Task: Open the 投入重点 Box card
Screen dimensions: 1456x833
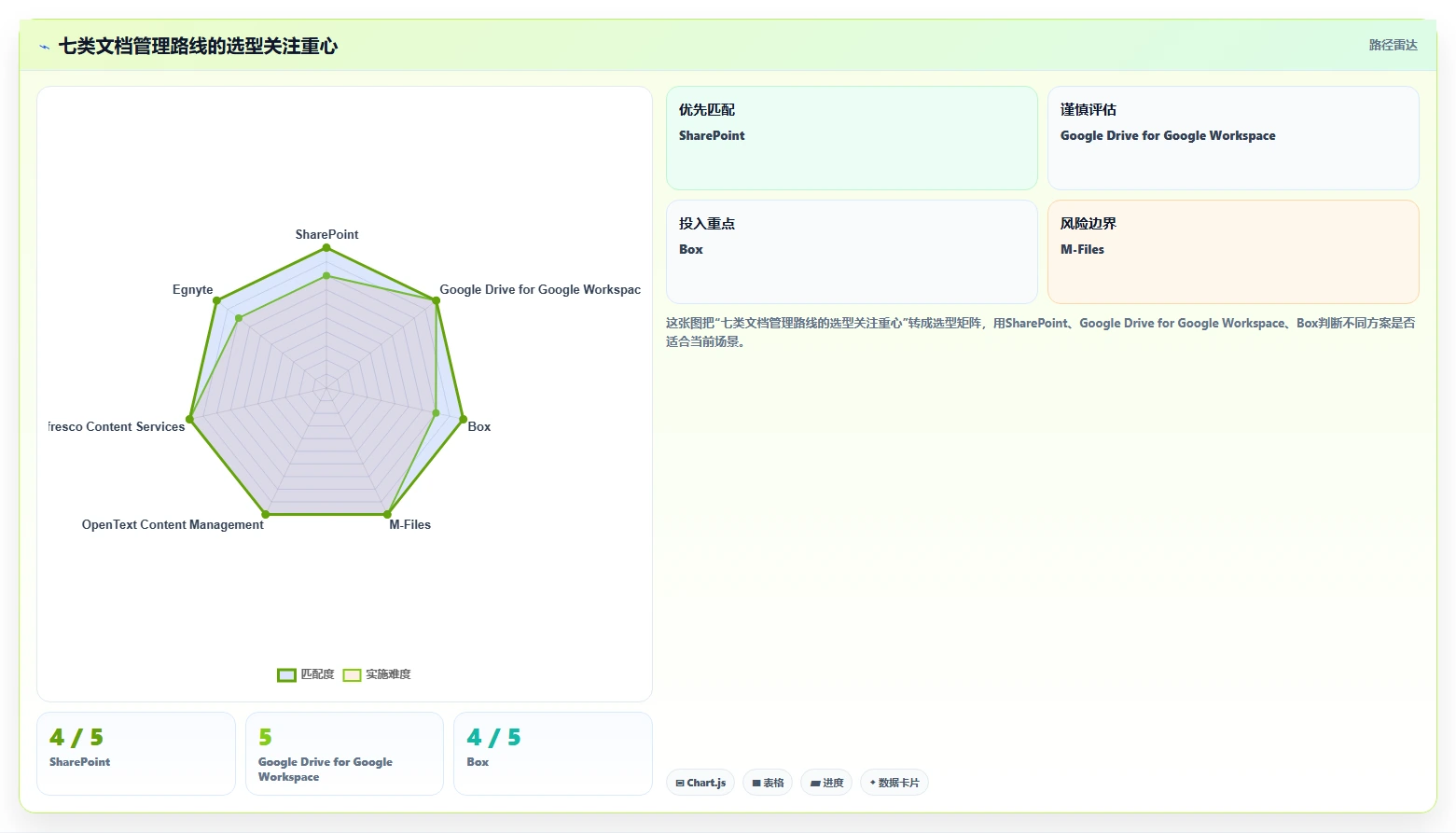Action: click(x=852, y=252)
